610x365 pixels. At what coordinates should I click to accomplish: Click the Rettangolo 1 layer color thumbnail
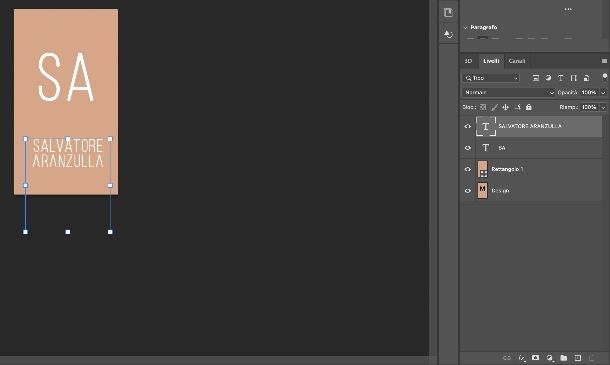coord(482,169)
